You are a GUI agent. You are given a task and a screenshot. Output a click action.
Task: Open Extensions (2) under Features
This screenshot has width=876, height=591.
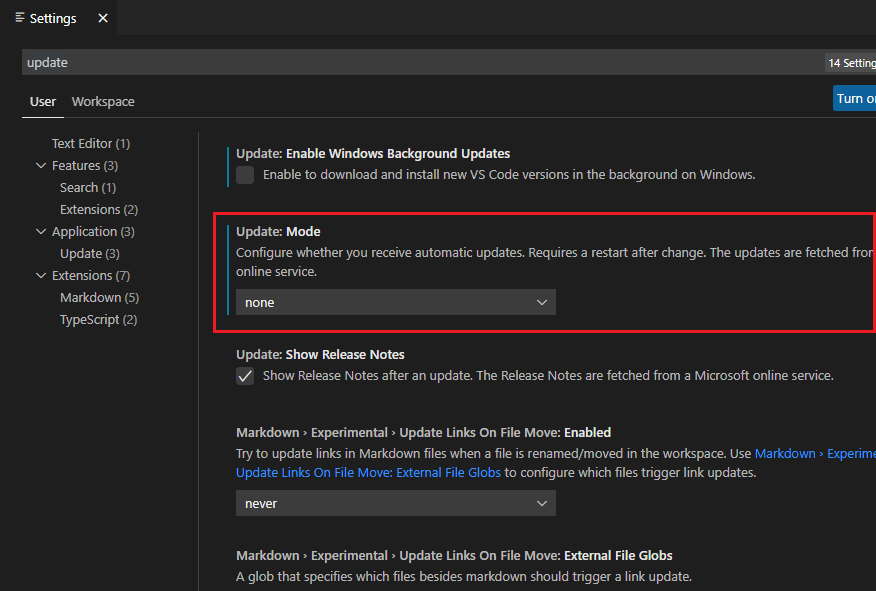point(99,209)
